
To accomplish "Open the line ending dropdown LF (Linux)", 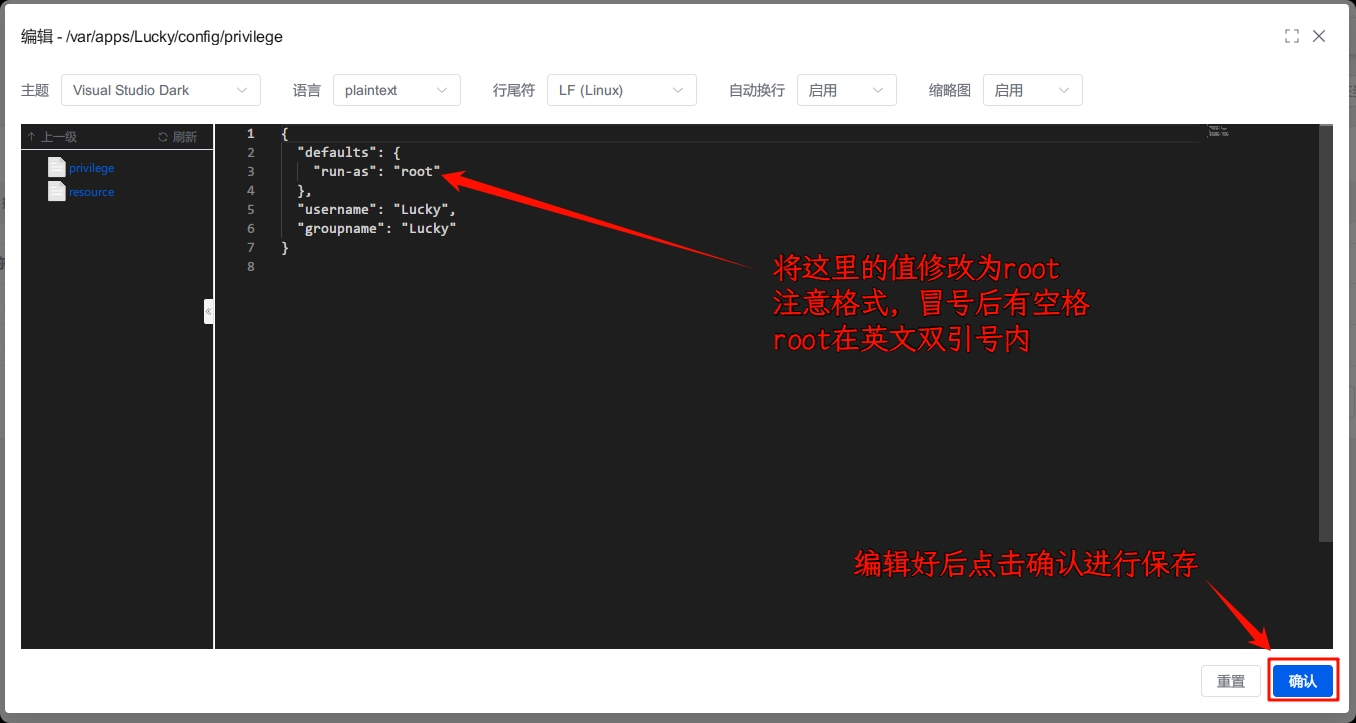I will coord(621,90).
